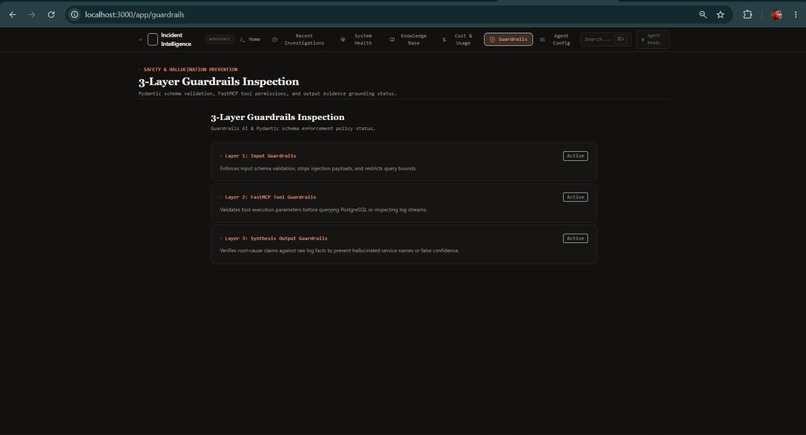Open Agent Config nav item
This screenshot has width=806, height=435.
point(561,40)
